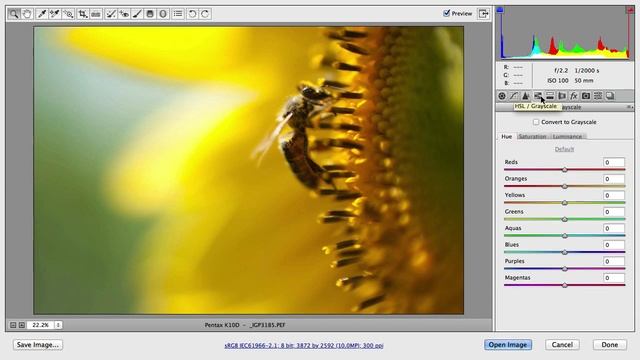
Task: Select the Radial Filter tool
Action: 163,14
